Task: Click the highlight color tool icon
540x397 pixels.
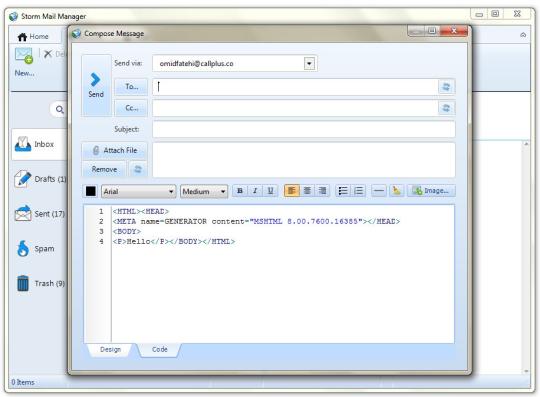Action: click(397, 191)
